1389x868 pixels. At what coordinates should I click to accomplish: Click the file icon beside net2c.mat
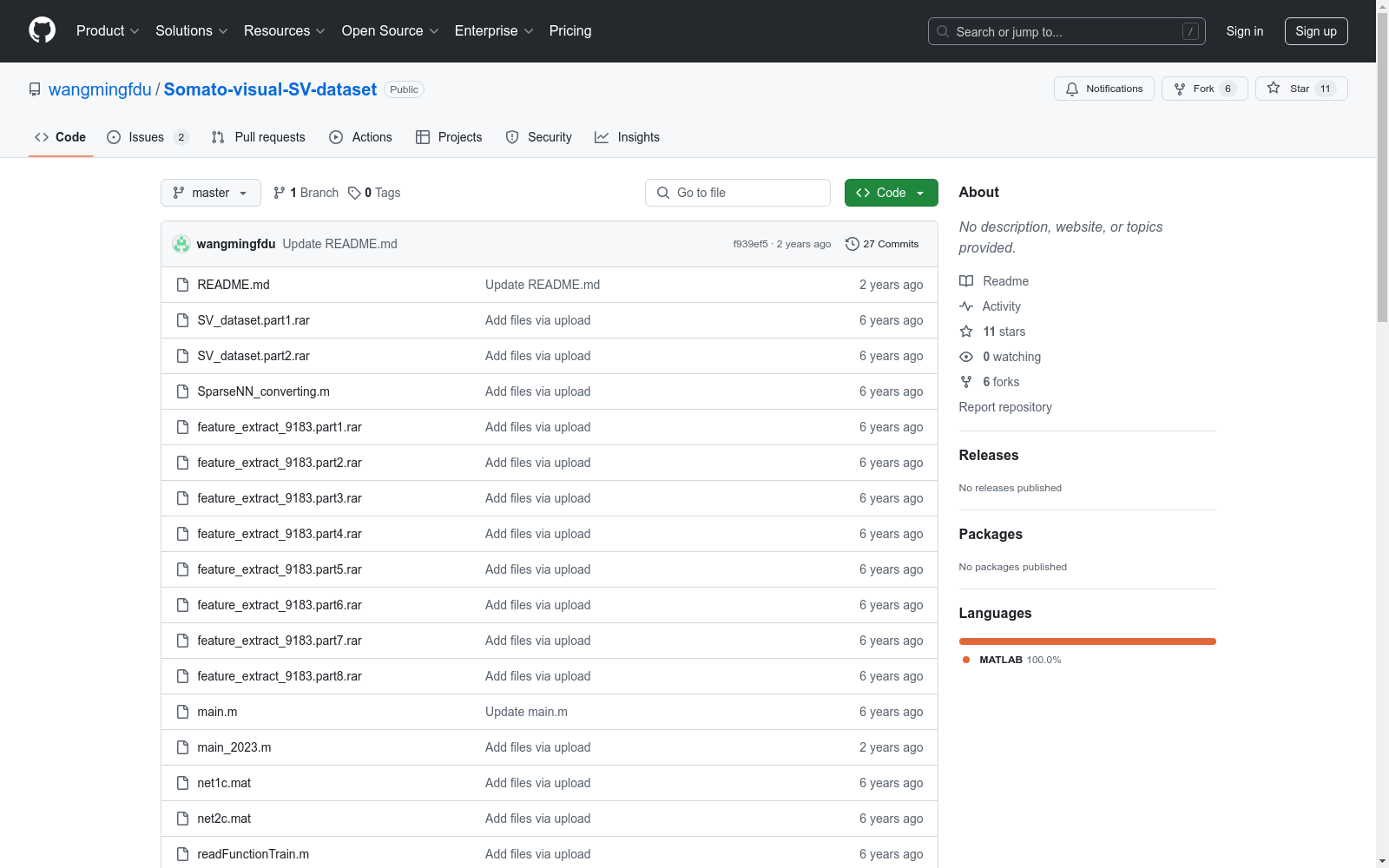182,819
